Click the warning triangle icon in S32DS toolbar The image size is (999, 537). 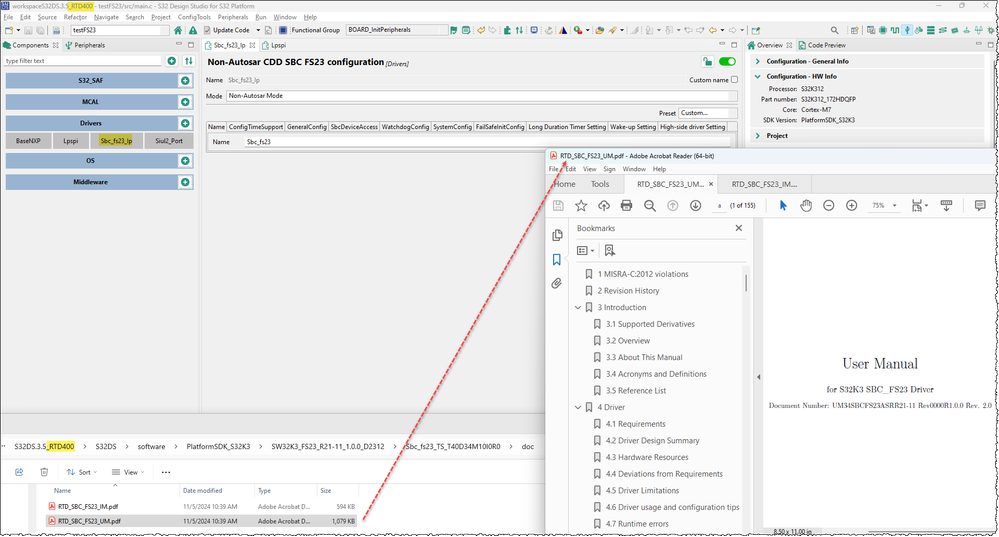coord(192,30)
